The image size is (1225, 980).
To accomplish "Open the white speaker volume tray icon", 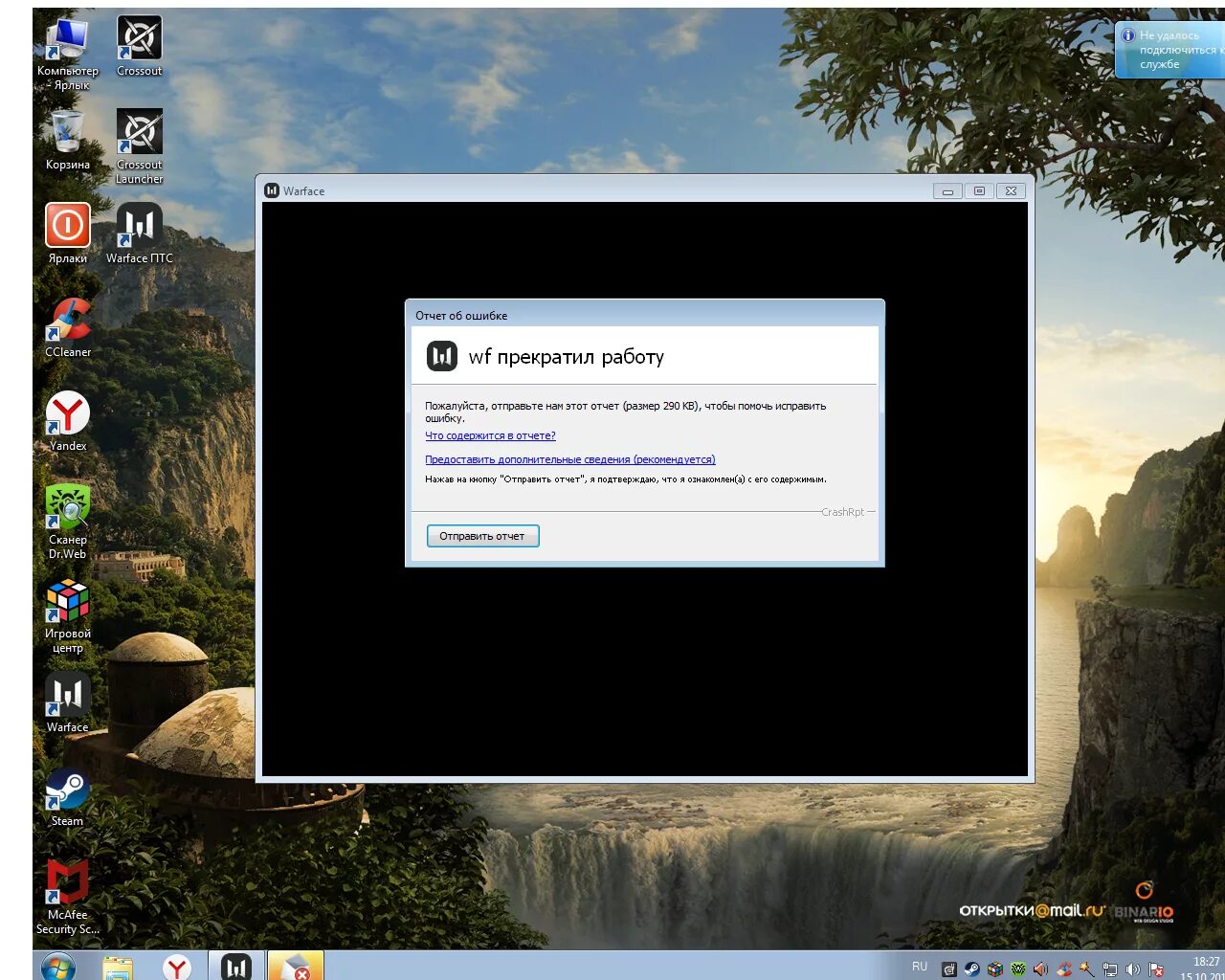I will pos(1133,969).
